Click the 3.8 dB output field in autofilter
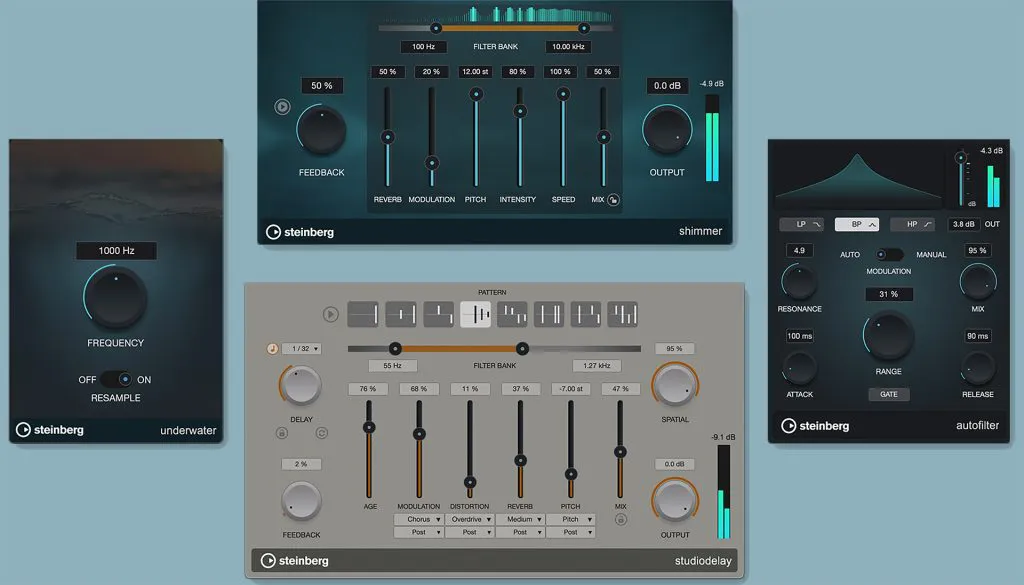Image resolution: width=1024 pixels, height=585 pixels. [x=963, y=225]
